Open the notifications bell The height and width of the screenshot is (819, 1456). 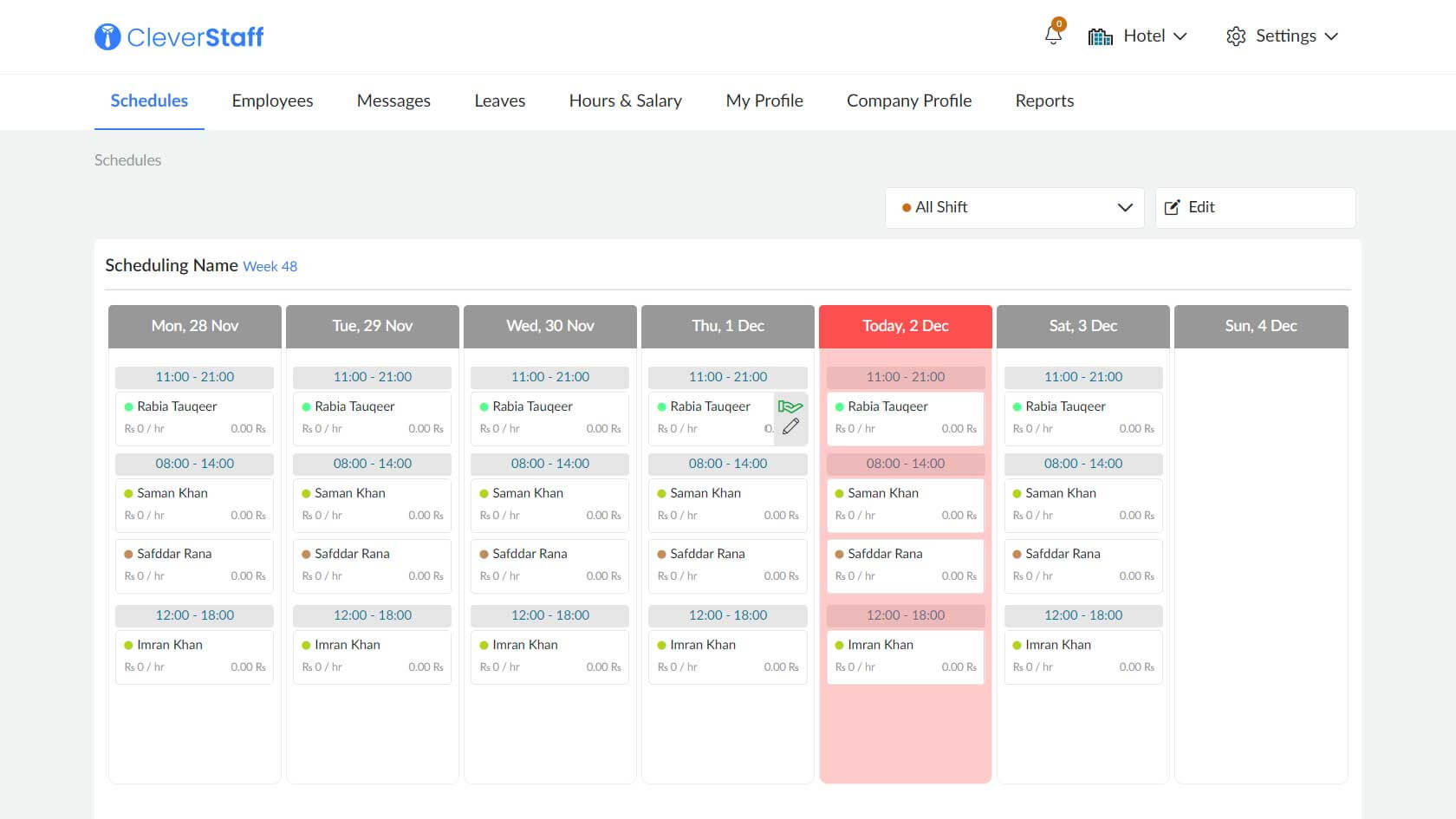point(1053,36)
